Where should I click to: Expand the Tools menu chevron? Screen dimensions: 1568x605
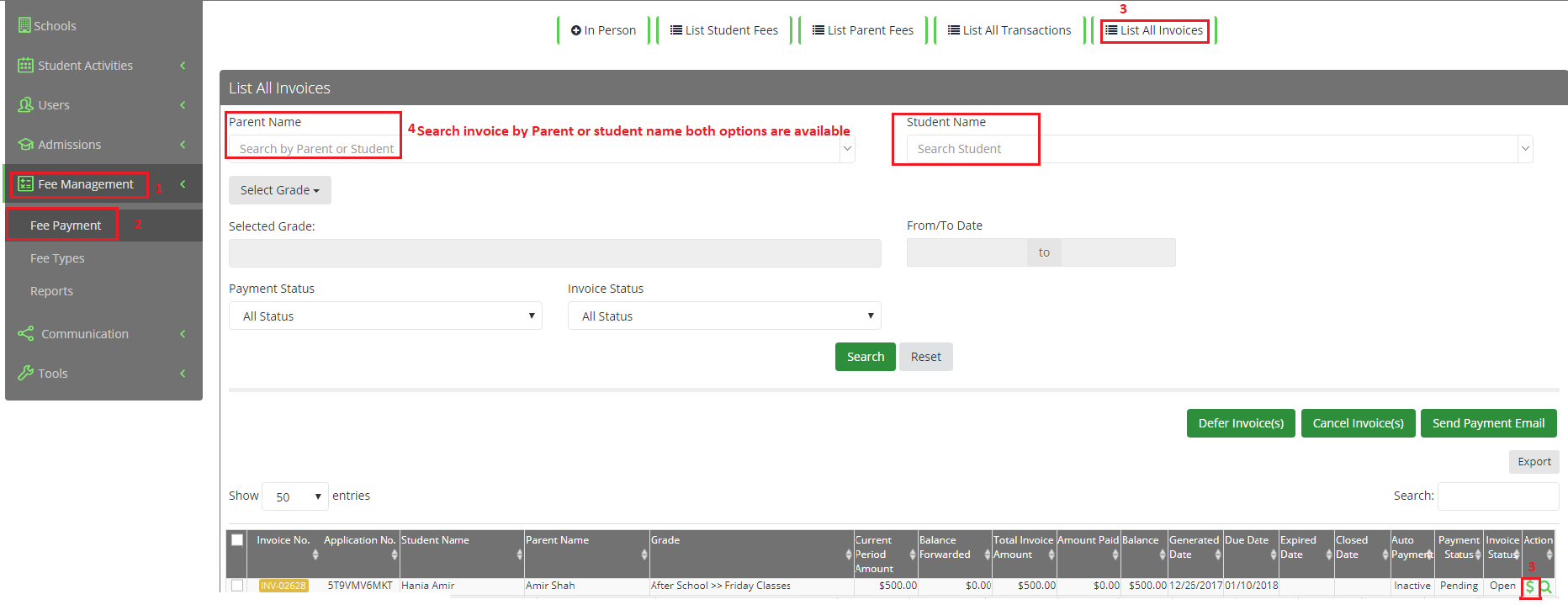point(183,374)
